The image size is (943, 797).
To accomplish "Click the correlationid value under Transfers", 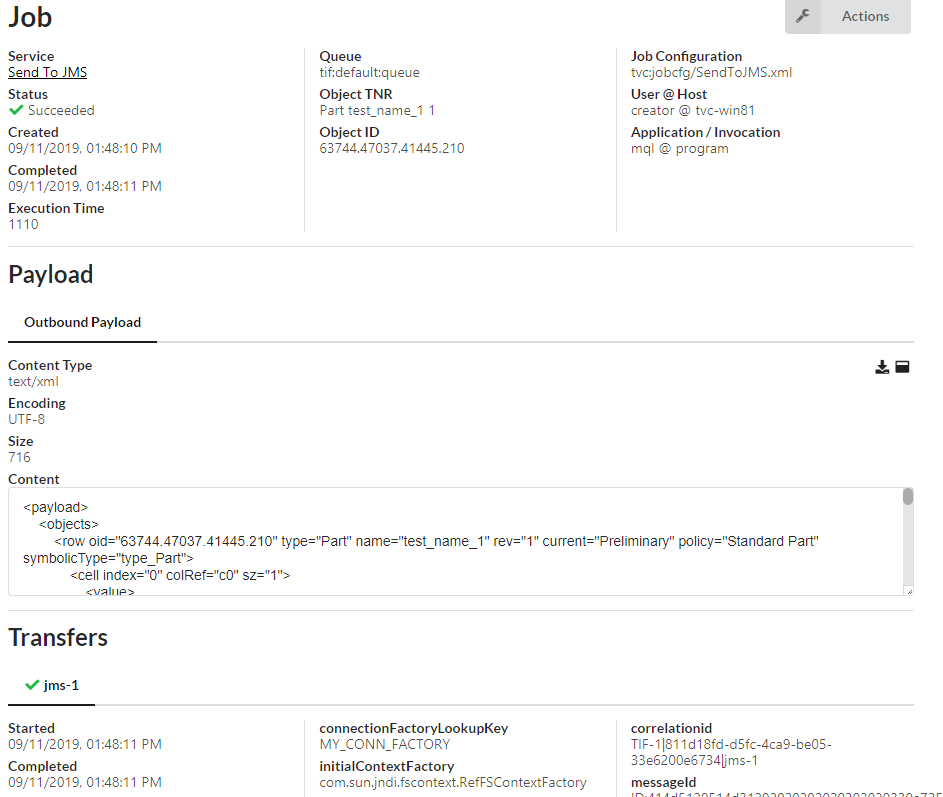I will (x=732, y=752).
